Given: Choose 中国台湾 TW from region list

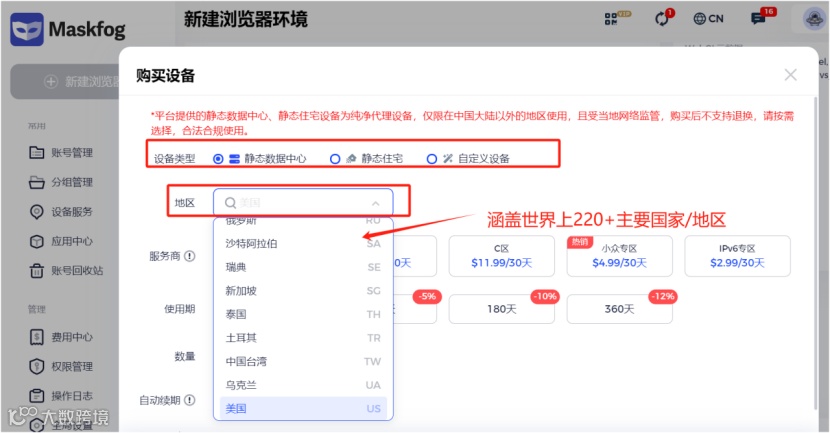Looking at the screenshot, I should pos(303,362).
